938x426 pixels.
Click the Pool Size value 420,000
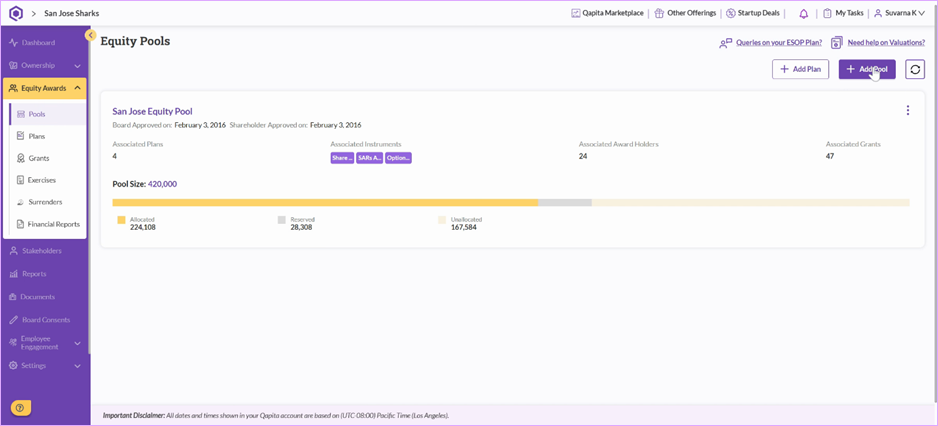click(x=162, y=184)
